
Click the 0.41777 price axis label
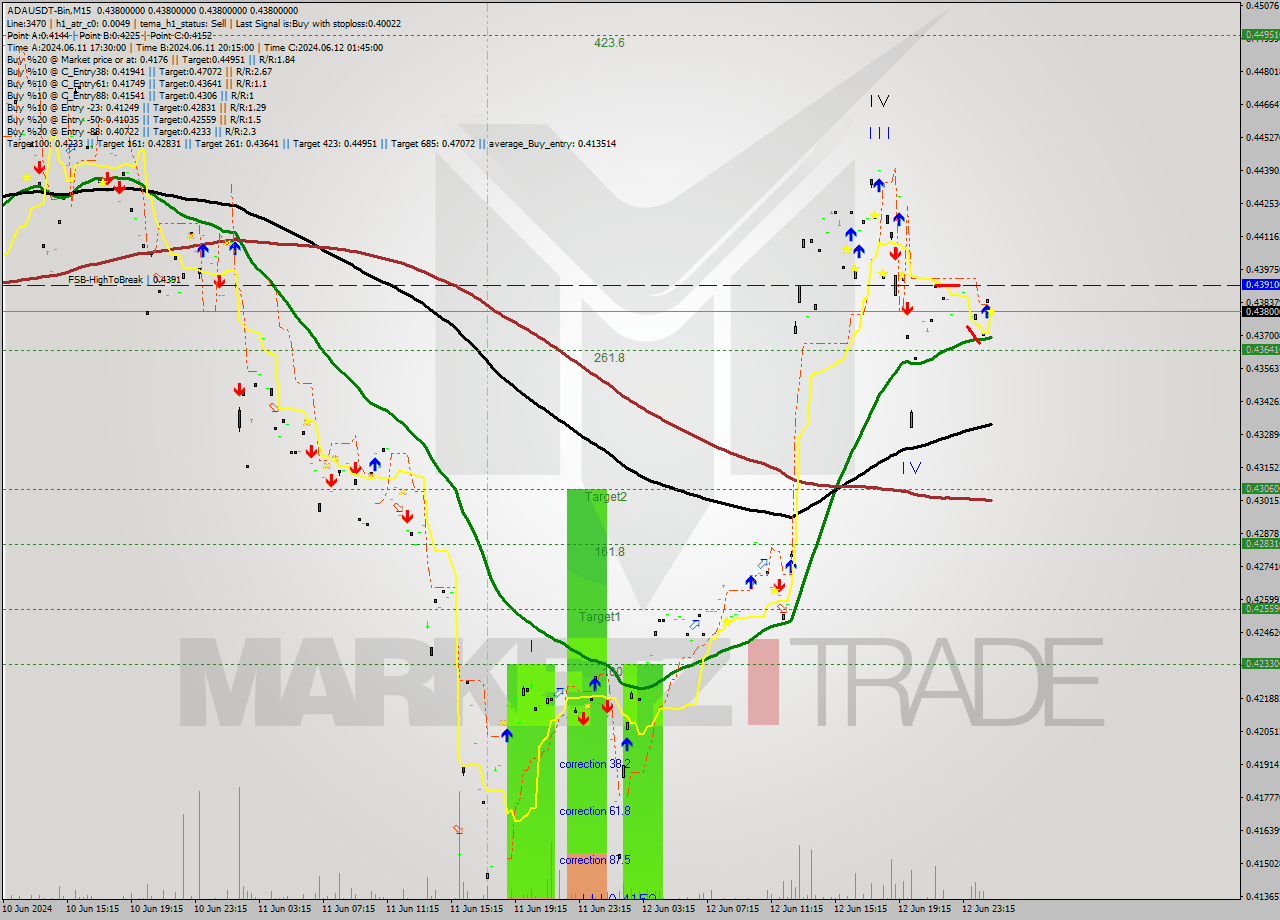1262,797
